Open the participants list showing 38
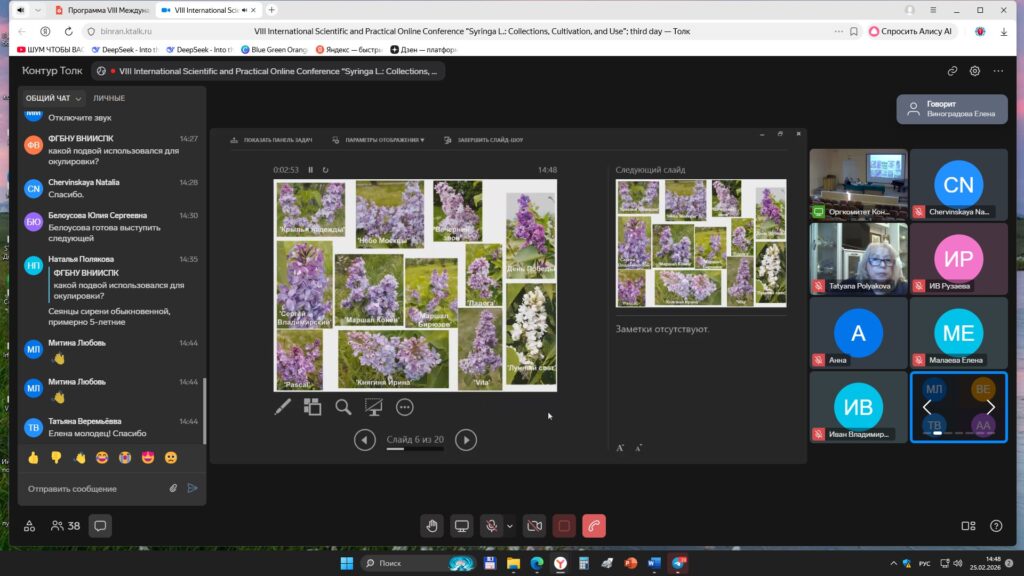 (x=66, y=526)
